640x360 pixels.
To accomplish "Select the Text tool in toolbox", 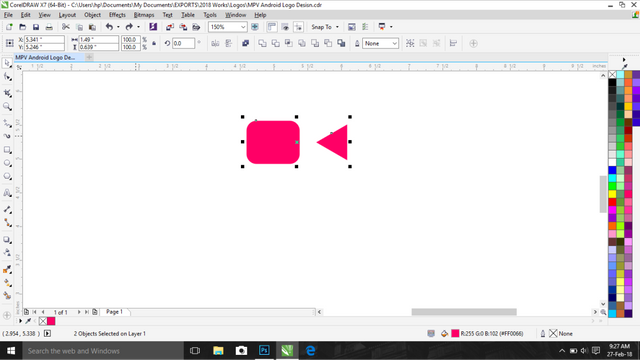I will (7, 193).
